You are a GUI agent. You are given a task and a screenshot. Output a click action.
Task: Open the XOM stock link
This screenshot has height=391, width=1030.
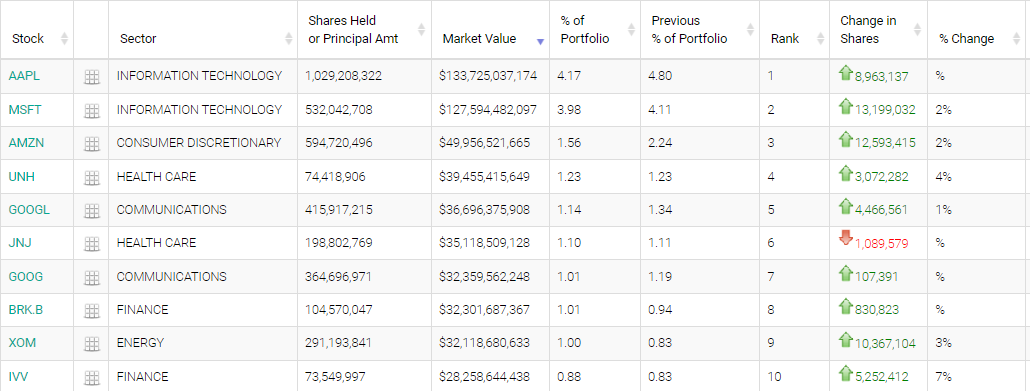22,343
